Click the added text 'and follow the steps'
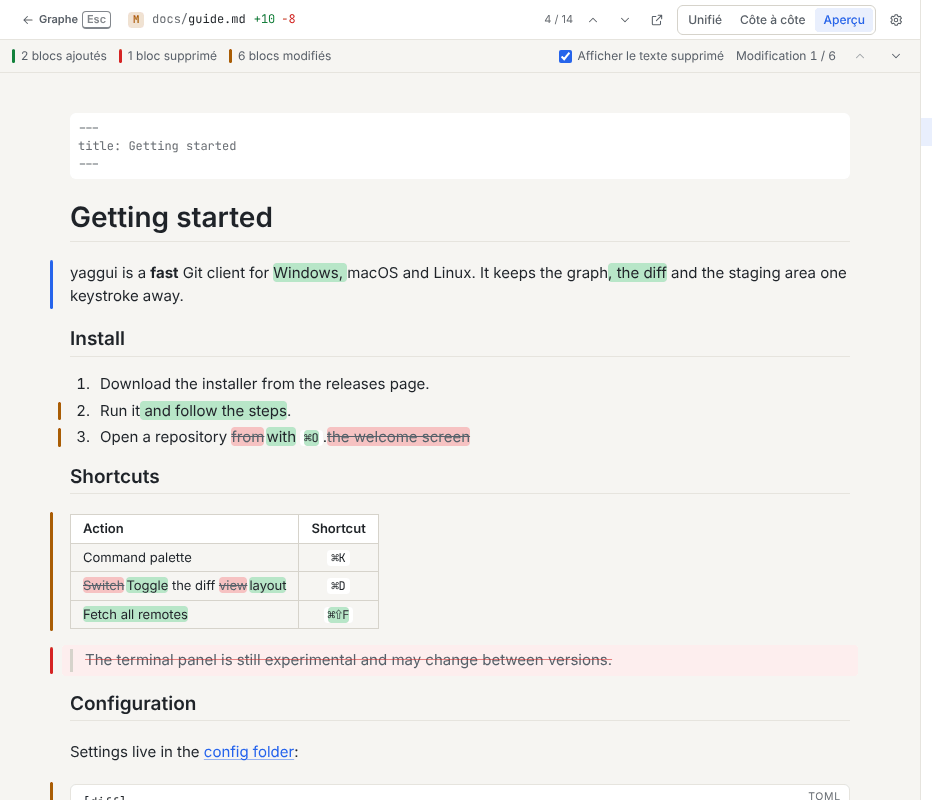932x800 pixels. 214,411
